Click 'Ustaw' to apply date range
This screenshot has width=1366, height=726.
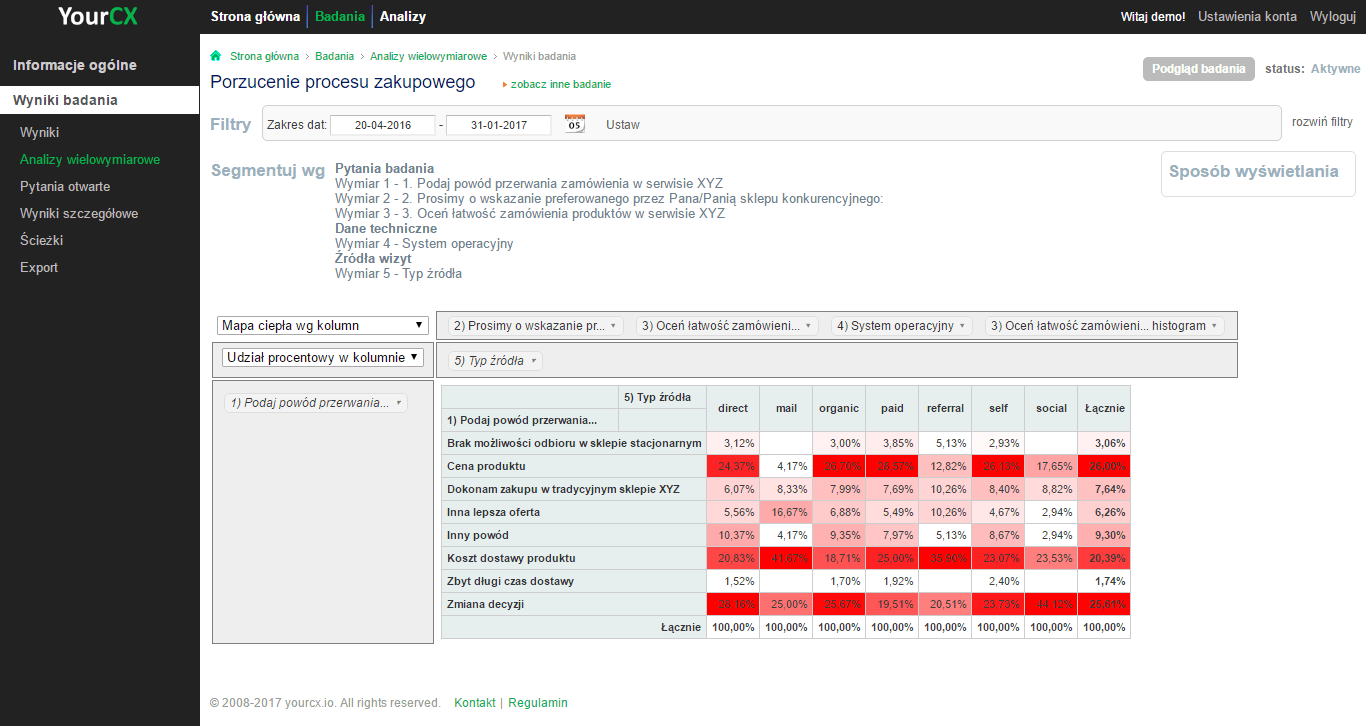point(623,125)
